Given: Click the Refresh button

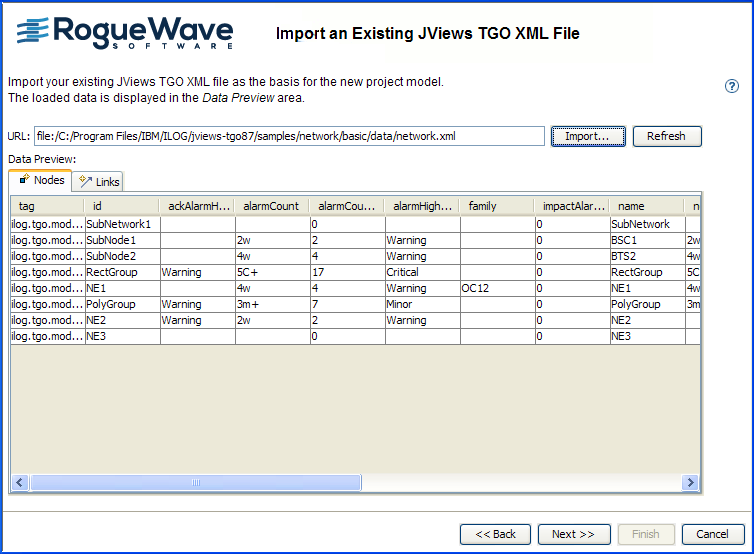Looking at the screenshot, I should 666,136.
